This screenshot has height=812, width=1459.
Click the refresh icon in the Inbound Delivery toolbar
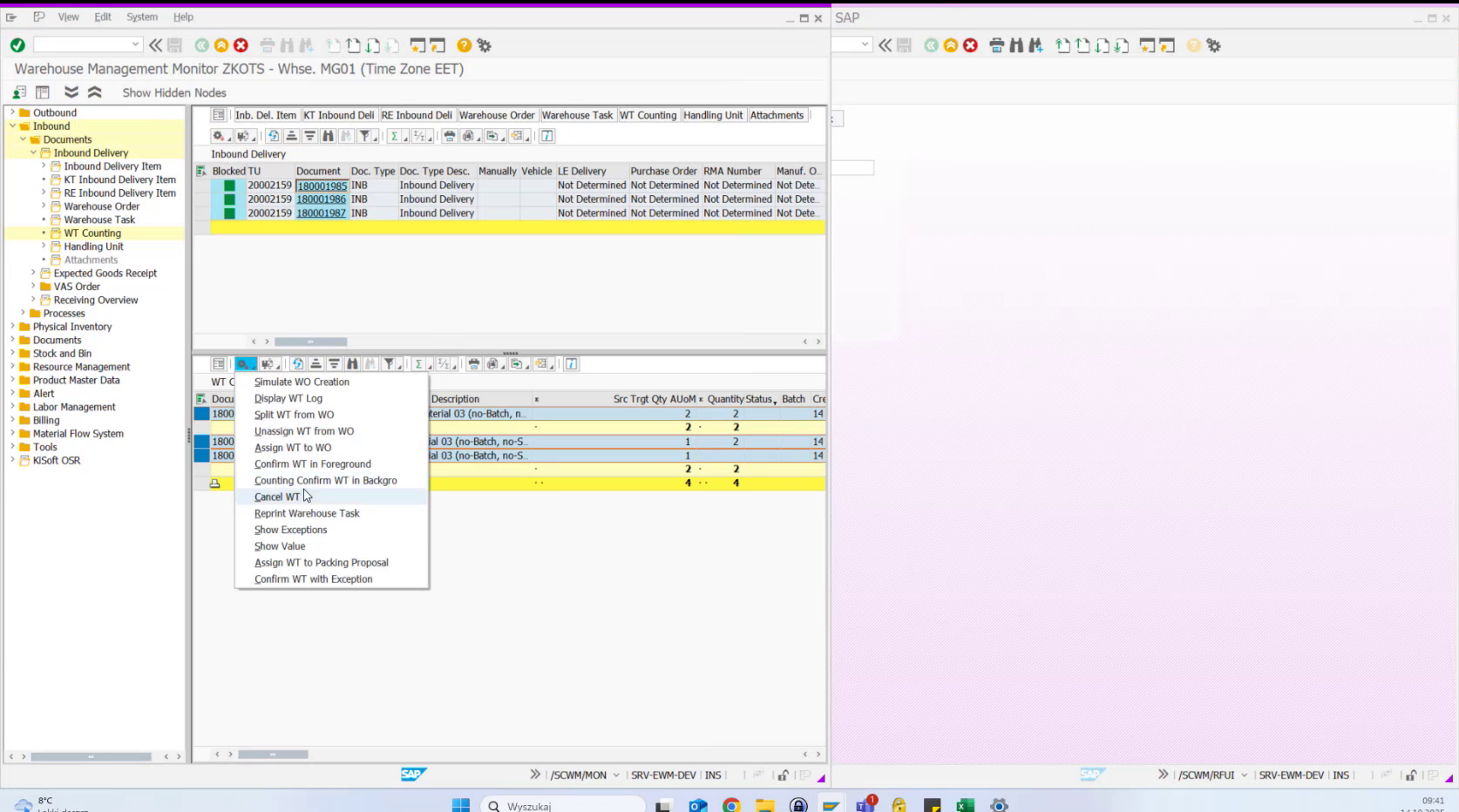point(274,136)
